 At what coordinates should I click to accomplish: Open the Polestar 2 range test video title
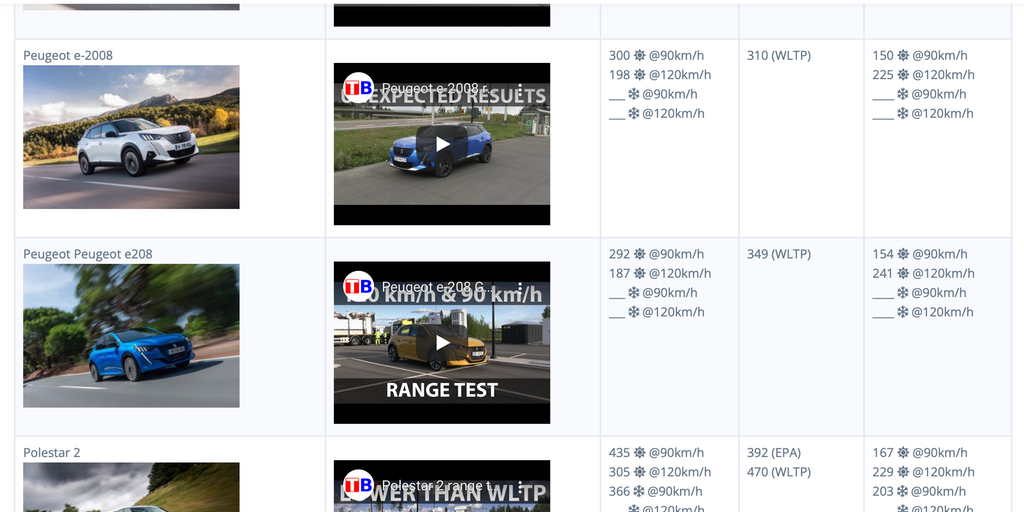point(438,485)
